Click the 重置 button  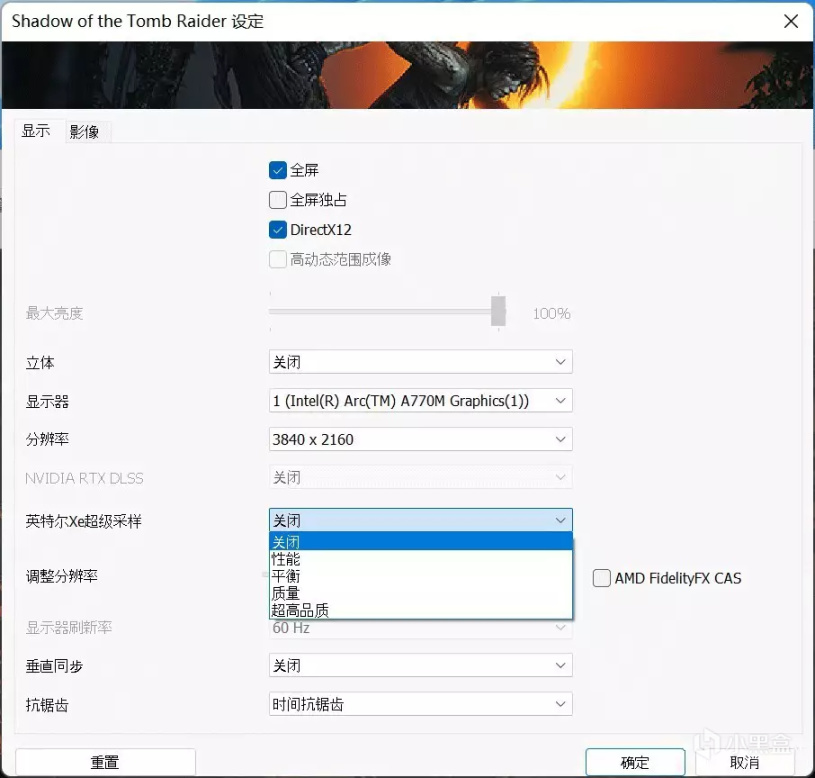pos(106,762)
